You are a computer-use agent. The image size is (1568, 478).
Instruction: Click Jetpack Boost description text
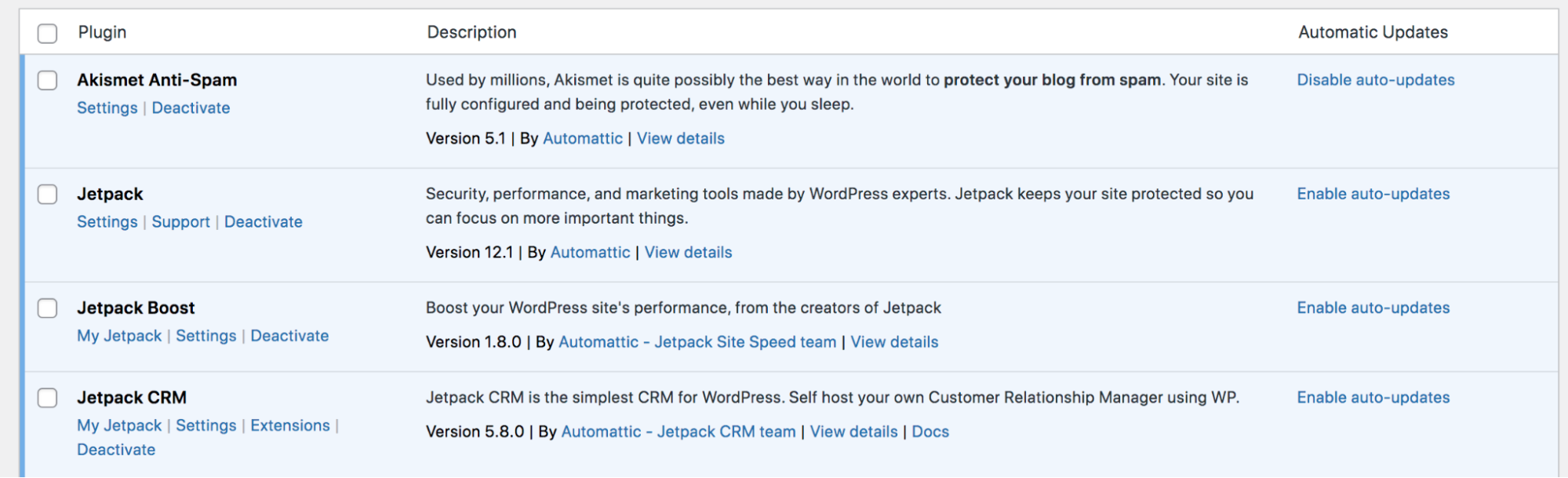[x=683, y=308]
